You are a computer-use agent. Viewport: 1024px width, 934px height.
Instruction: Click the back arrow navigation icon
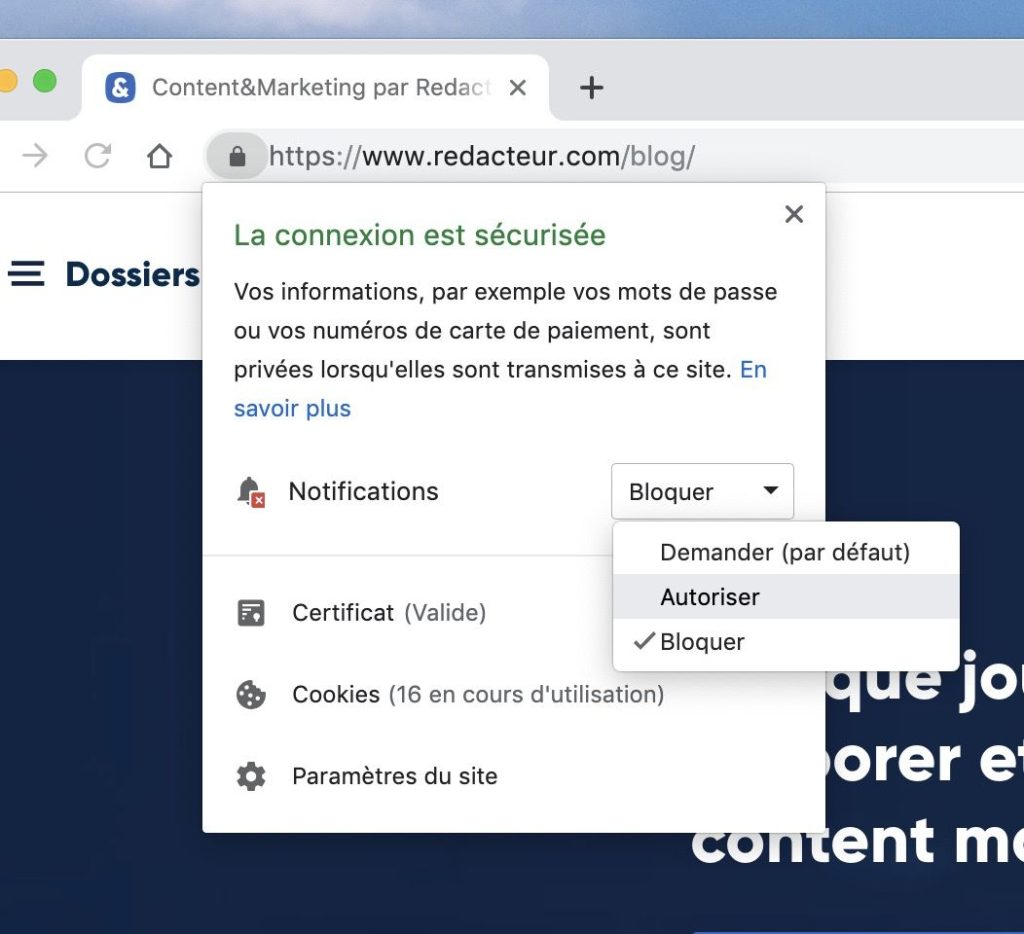pos(36,155)
